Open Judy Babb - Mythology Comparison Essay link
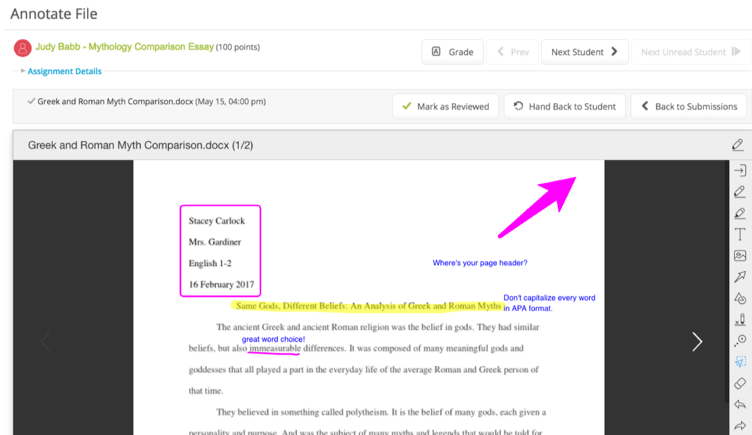 click(x=124, y=47)
